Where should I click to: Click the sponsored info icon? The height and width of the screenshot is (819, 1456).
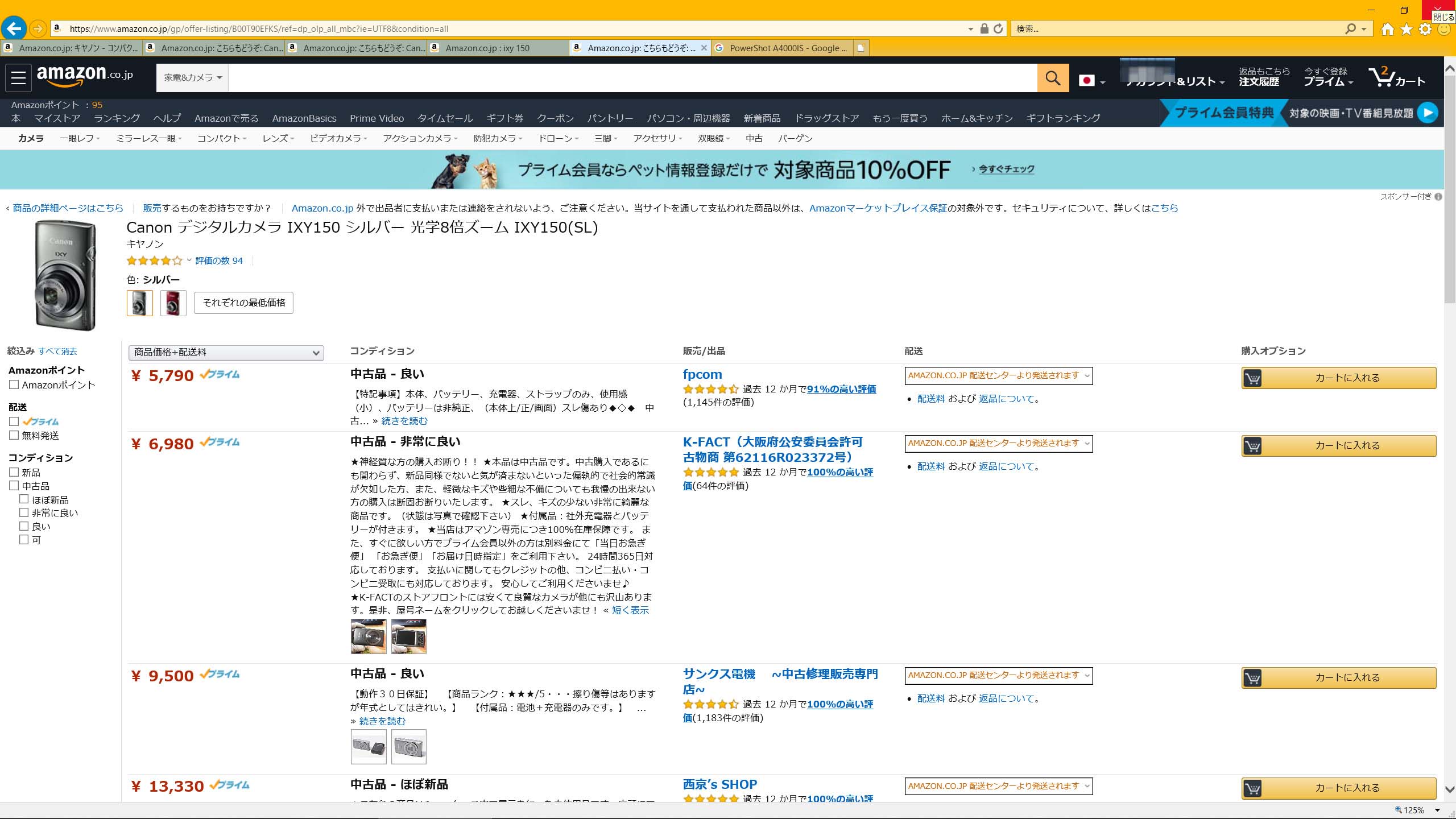click(1438, 197)
